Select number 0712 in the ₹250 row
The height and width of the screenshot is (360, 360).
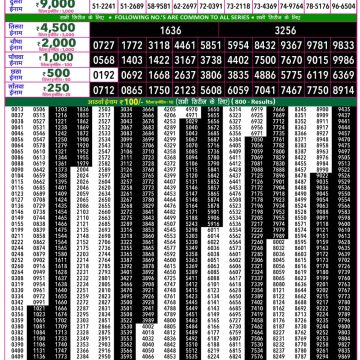pos(104,90)
